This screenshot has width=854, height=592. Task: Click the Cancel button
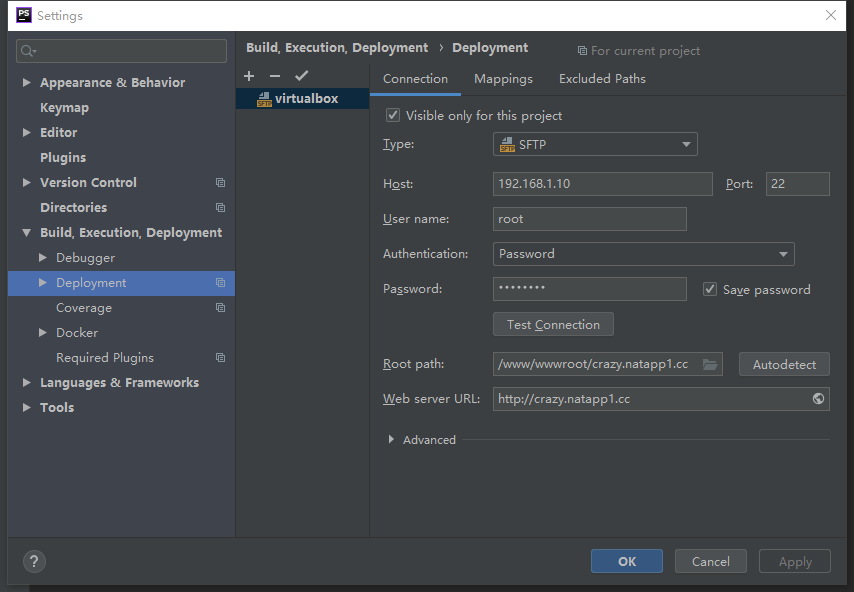(x=710, y=562)
